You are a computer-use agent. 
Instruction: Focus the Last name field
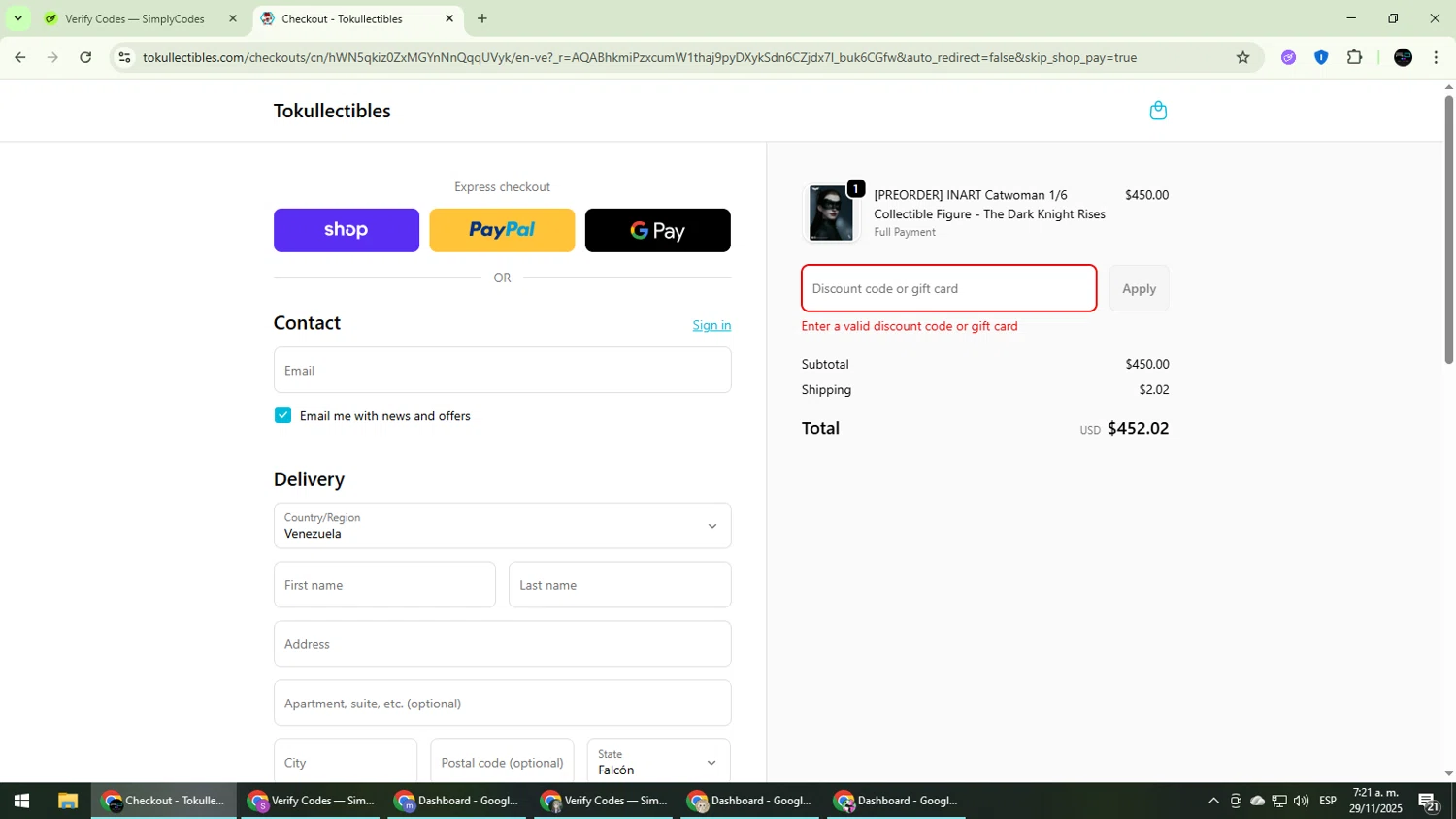tap(619, 585)
